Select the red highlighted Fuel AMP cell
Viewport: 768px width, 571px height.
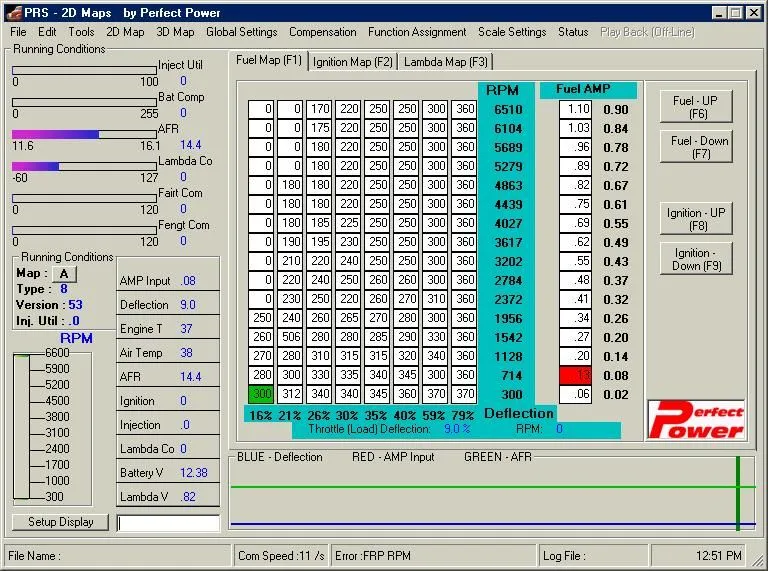pos(576,375)
